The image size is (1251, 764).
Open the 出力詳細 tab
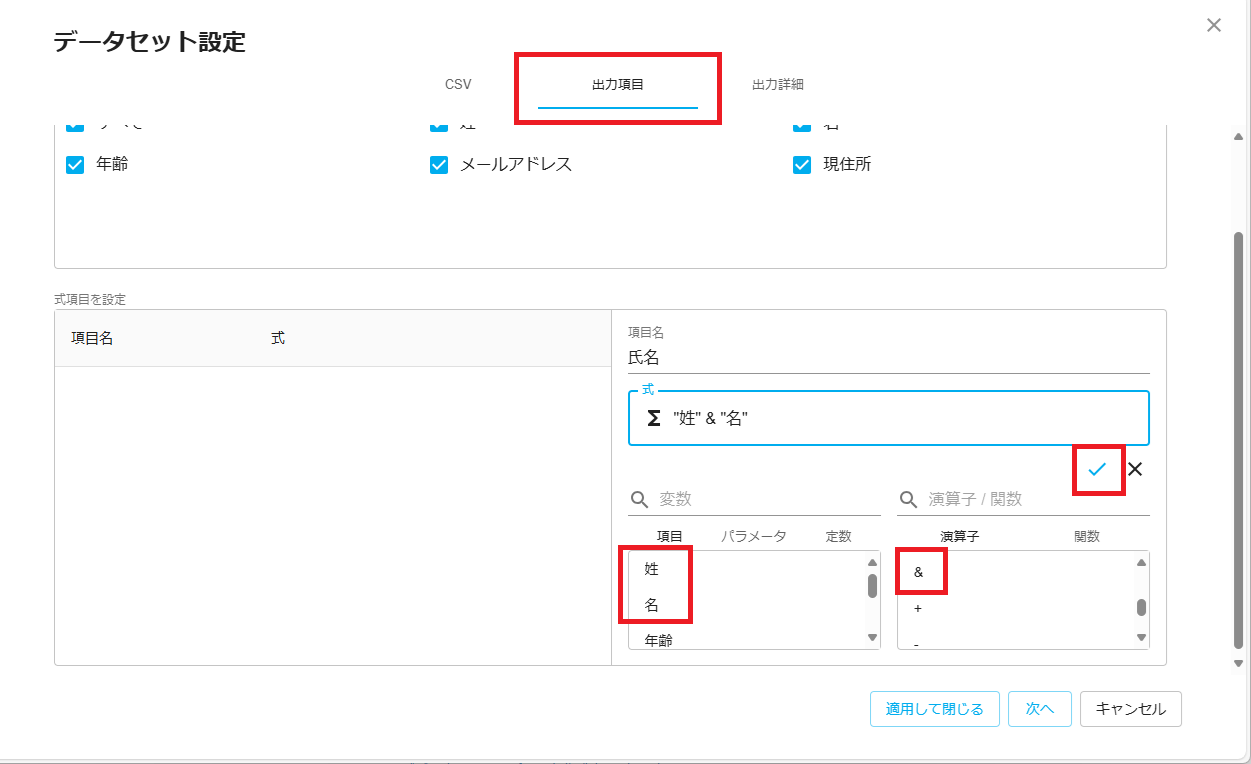[x=777, y=84]
